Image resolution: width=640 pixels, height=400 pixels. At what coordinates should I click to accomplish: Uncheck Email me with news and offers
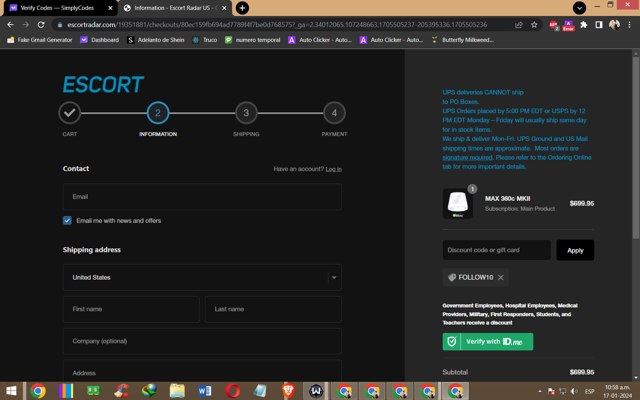pos(67,220)
